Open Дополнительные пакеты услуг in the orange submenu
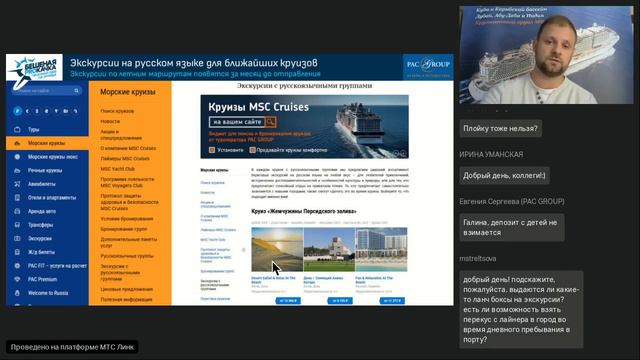 click(x=129, y=242)
